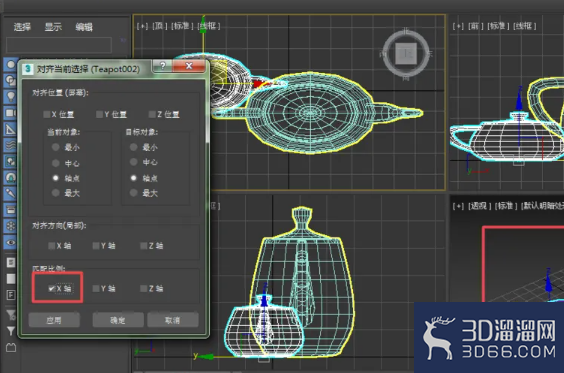The image size is (564, 373).
Task: Click the ViewCube east compass label
Action: [x=430, y=54]
